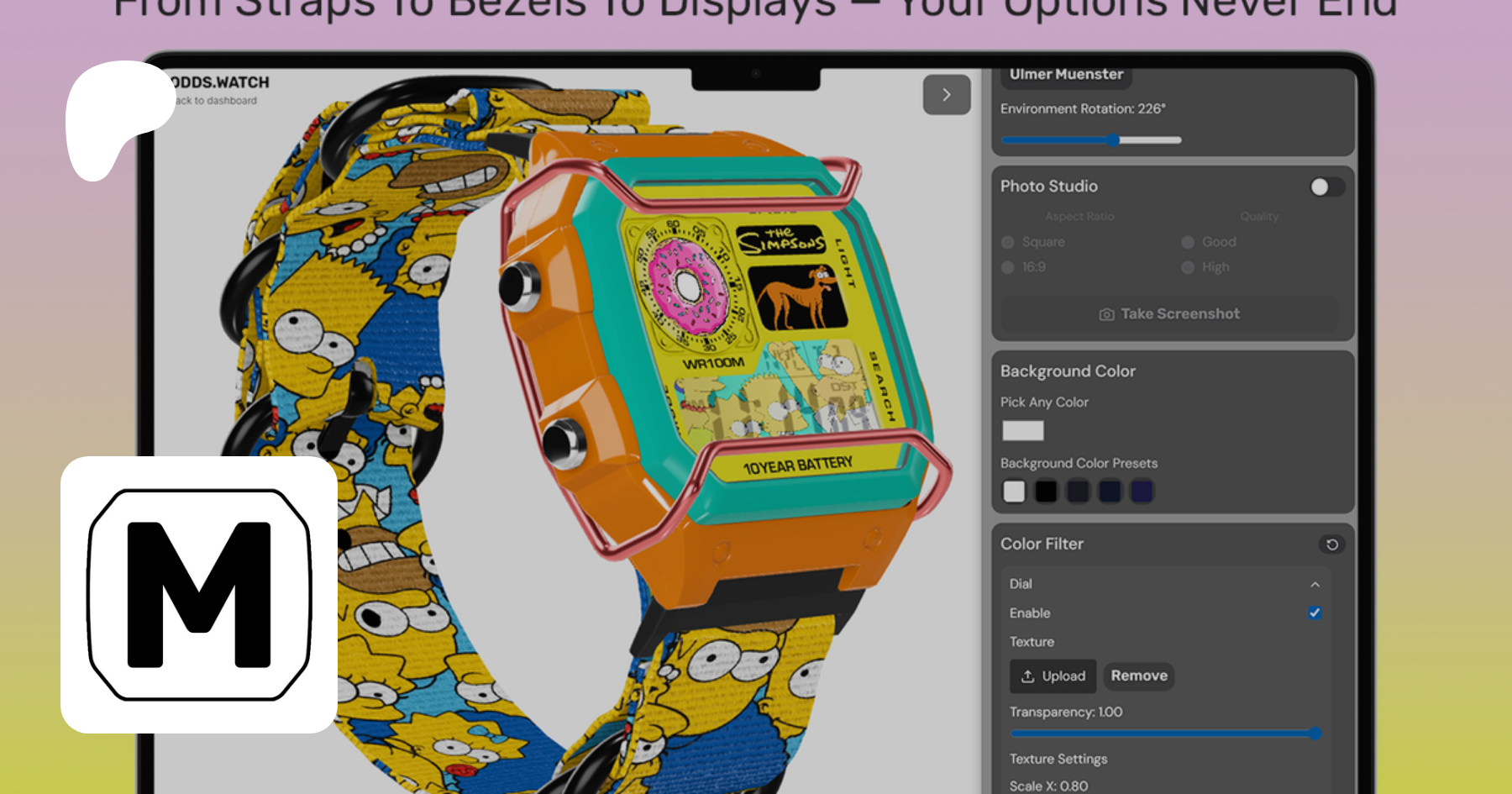Image resolution: width=1512 pixels, height=794 pixels.
Task: Click the camera icon in Take Screenshot
Action: (1106, 314)
